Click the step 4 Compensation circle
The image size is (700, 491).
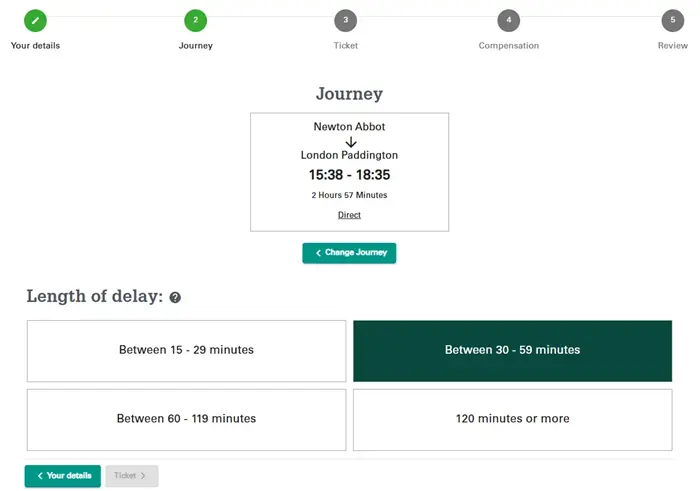[508, 21]
